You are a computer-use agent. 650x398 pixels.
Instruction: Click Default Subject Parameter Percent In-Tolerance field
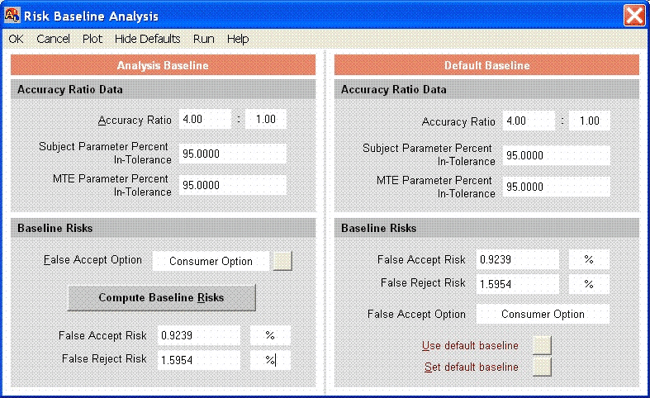(556, 155)
